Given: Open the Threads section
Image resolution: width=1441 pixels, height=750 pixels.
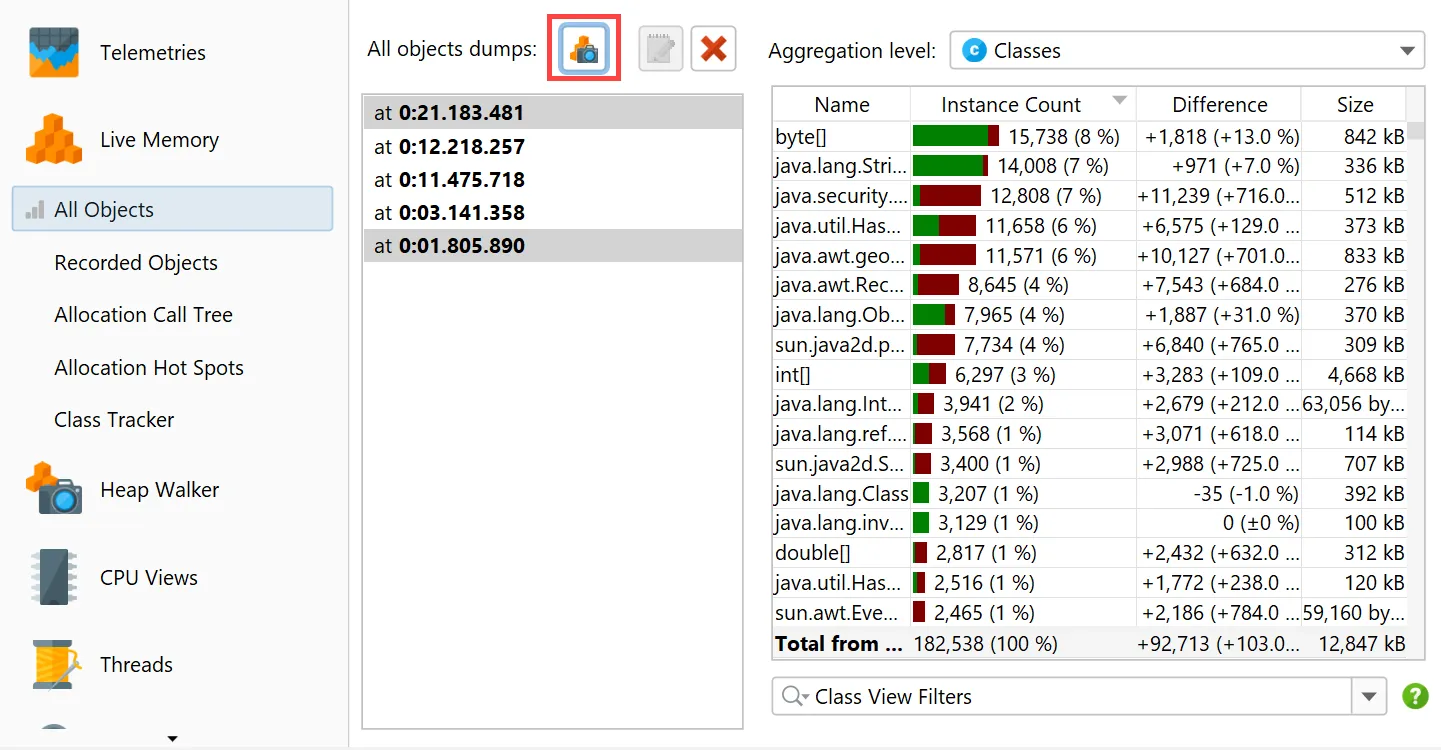Looking at the screenshot, I should [x=101, y=664].
